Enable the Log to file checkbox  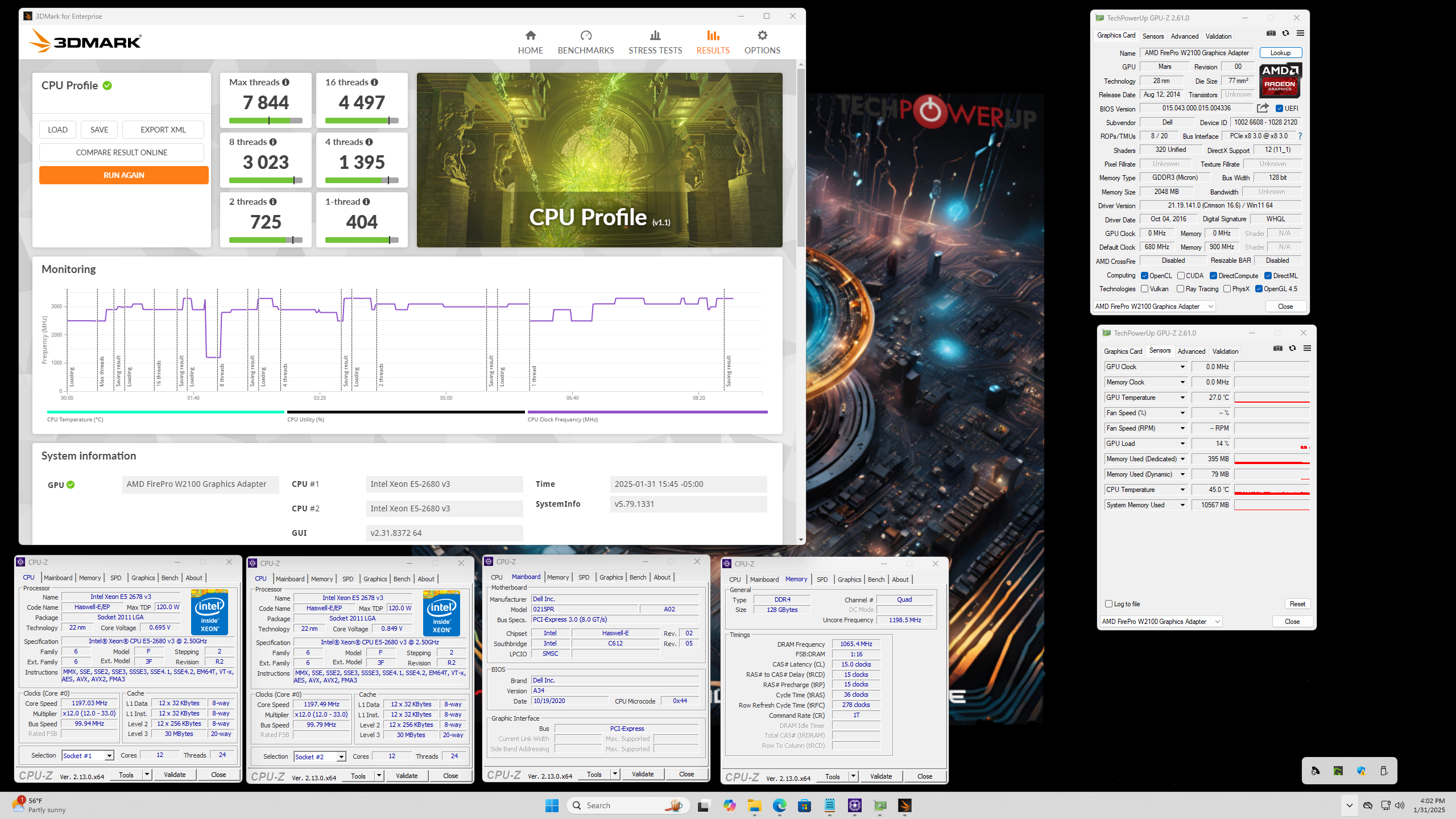point(1108,604)
